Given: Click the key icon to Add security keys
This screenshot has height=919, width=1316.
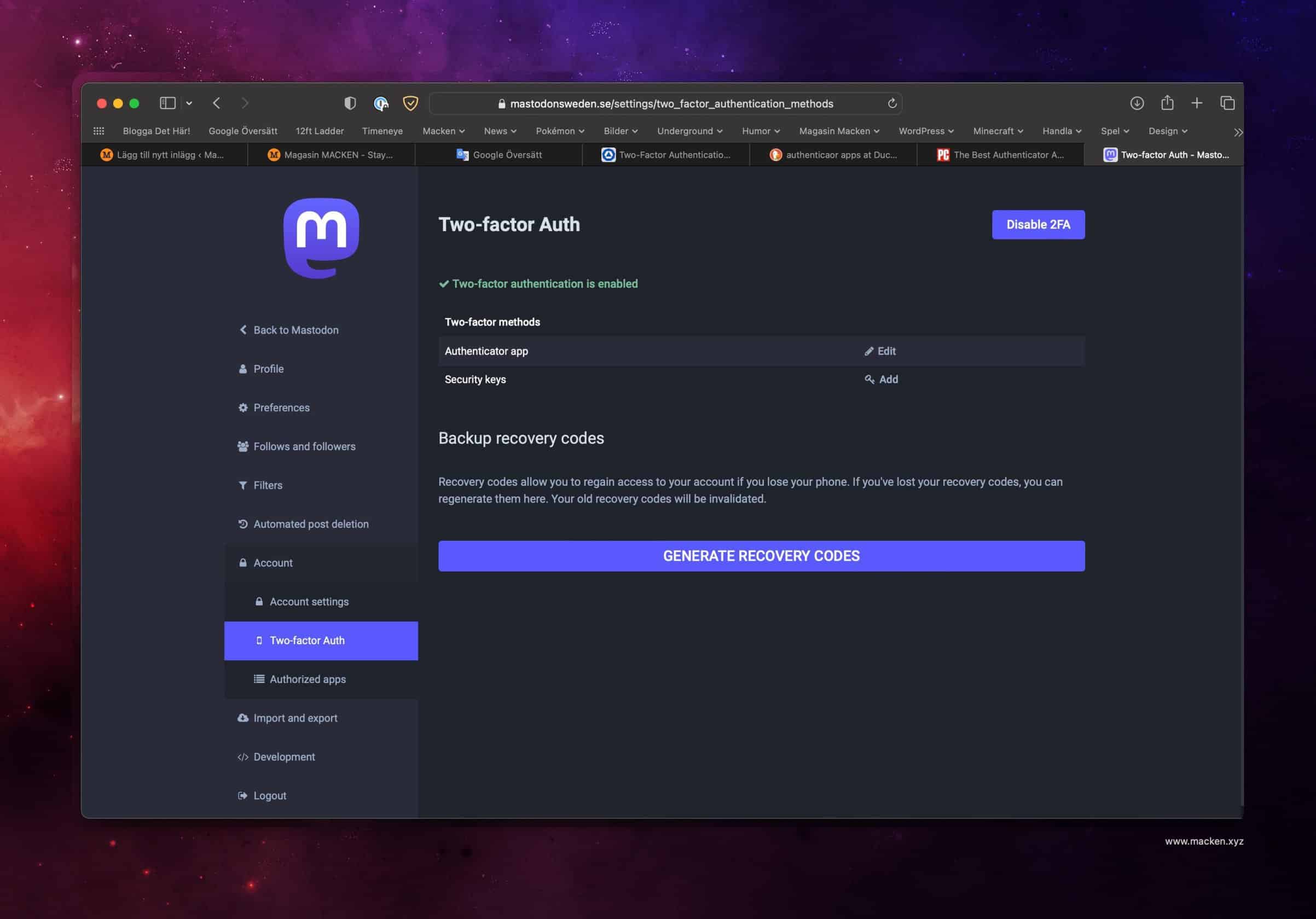Looking at the screenshot, I should pyautogui.click(x=881, y=379).
